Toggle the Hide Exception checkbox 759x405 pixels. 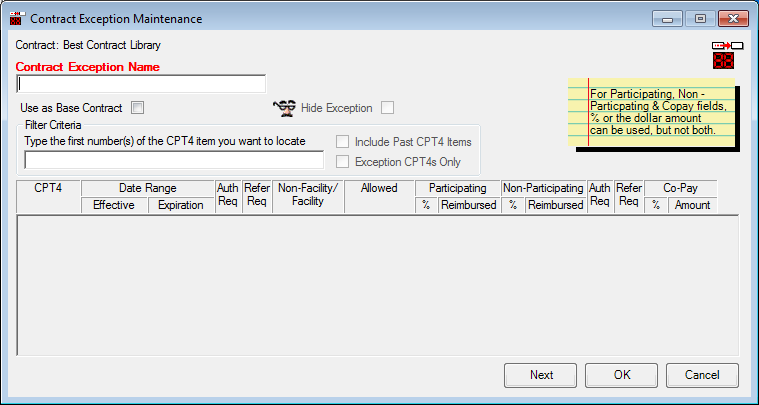click(387, 108)
